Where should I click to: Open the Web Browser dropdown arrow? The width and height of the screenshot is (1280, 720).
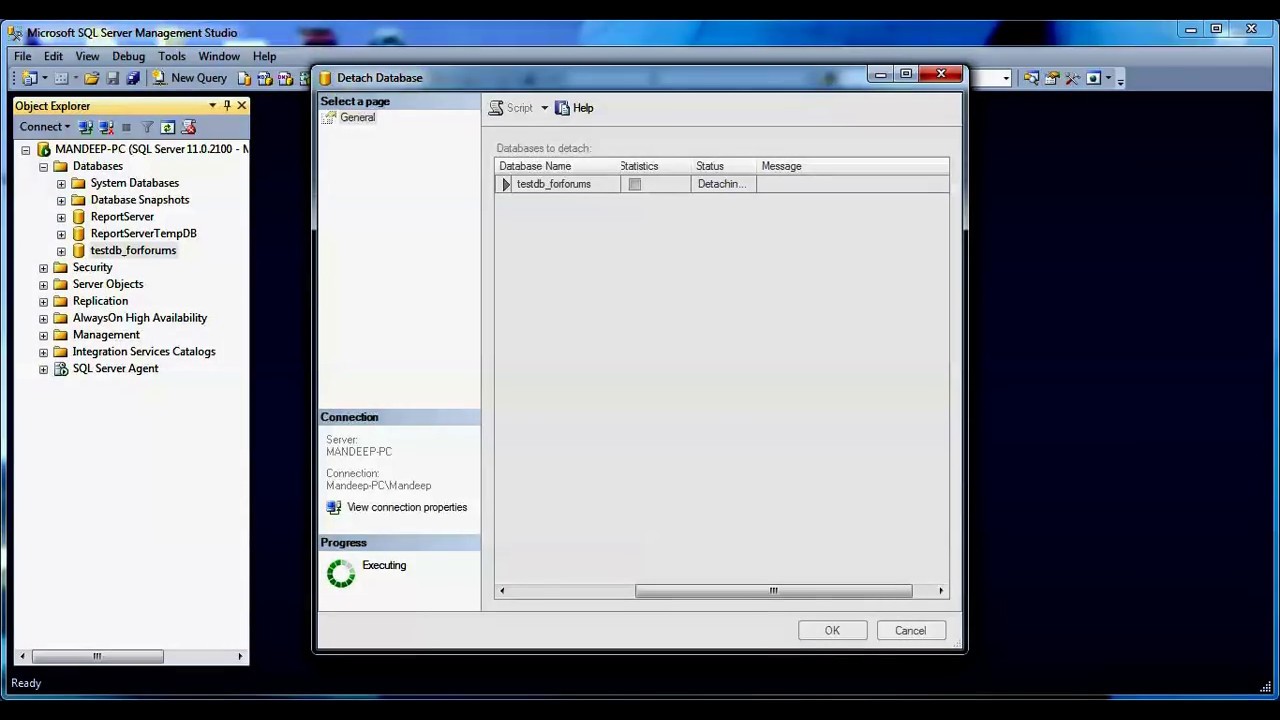tap(1108, 78)
